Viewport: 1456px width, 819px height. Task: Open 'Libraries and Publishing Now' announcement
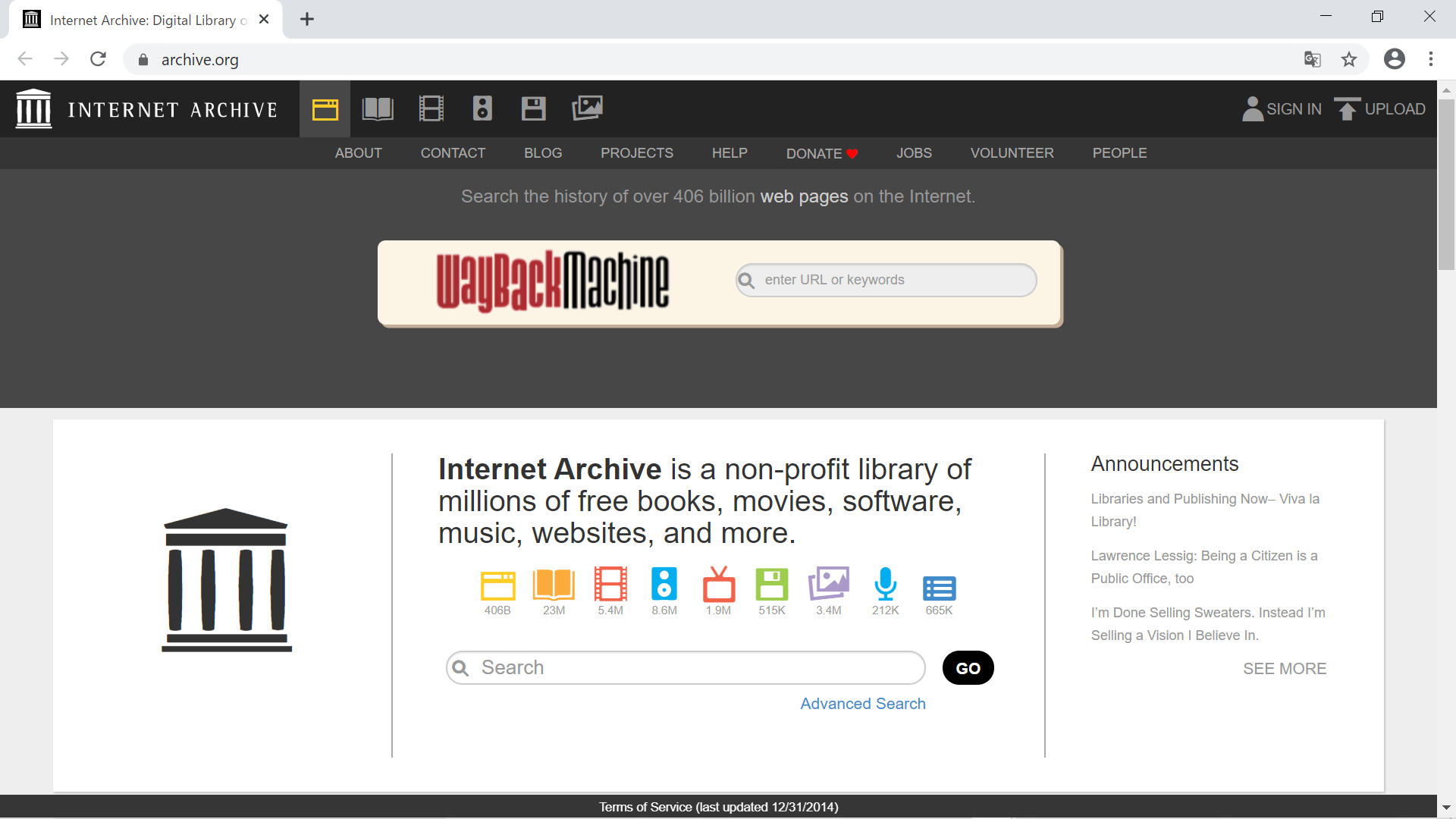(1205, 510)
